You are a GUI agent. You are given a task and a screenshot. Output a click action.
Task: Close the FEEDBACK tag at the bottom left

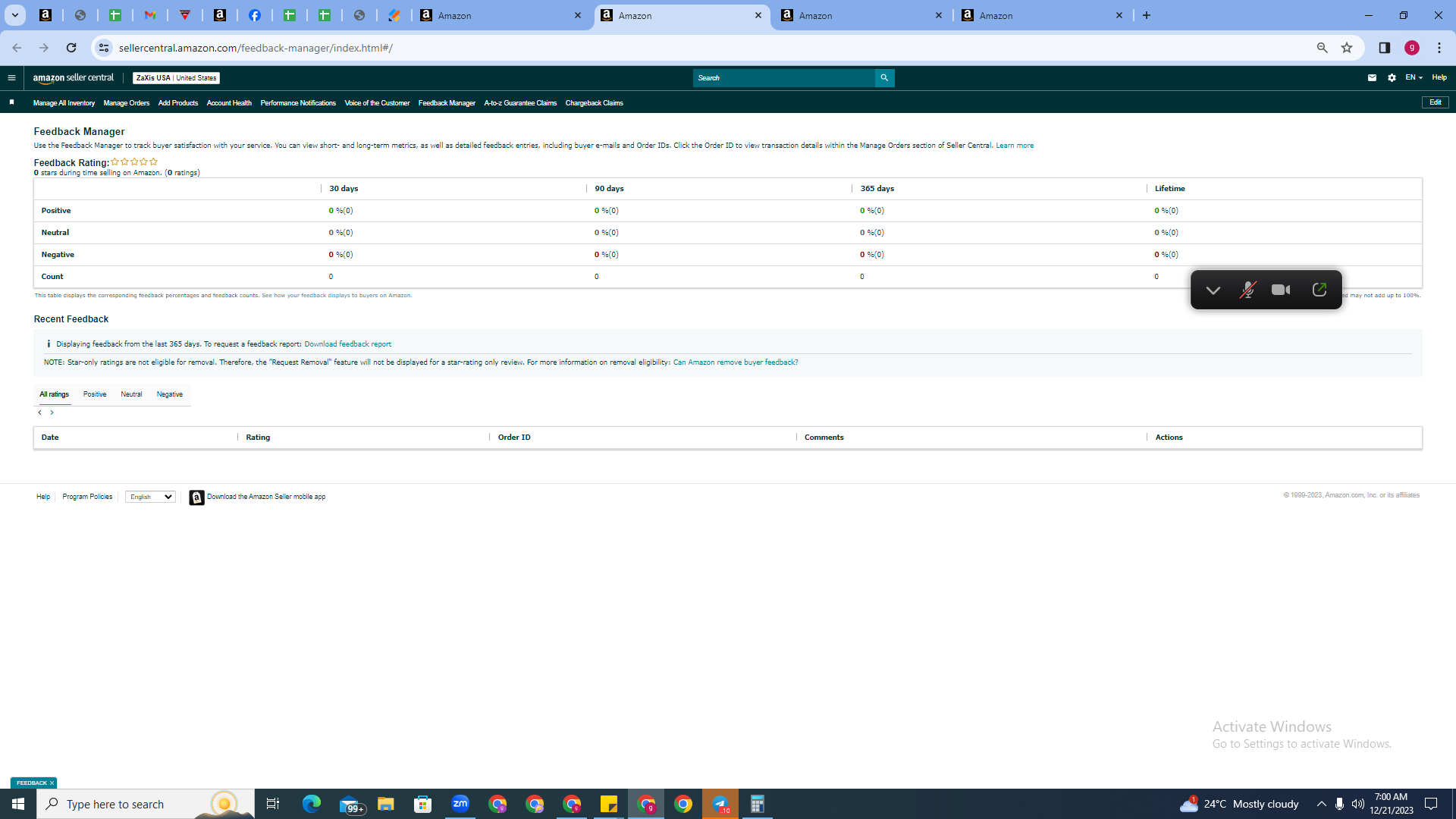pos(52,783)
